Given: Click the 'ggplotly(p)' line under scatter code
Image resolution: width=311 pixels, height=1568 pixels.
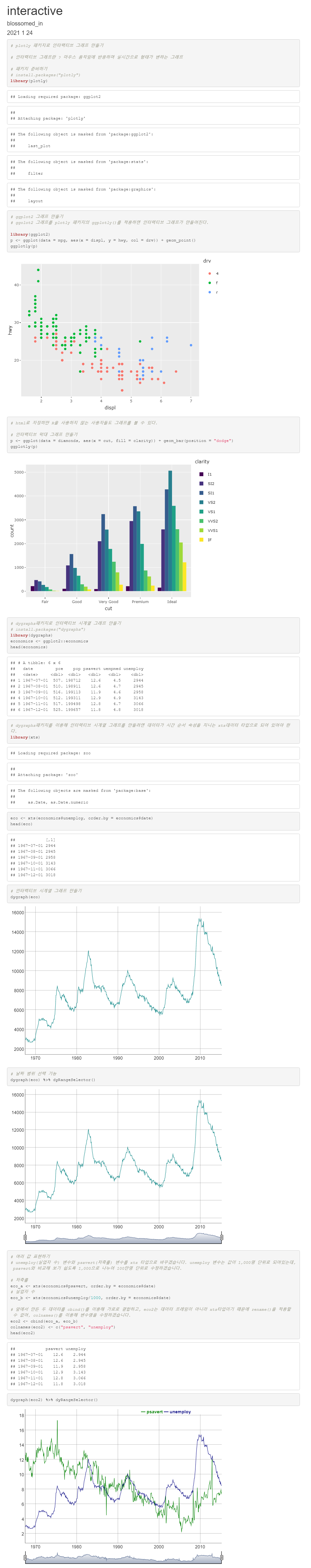Looking at the screenshot, I should (x=24, y=246).
